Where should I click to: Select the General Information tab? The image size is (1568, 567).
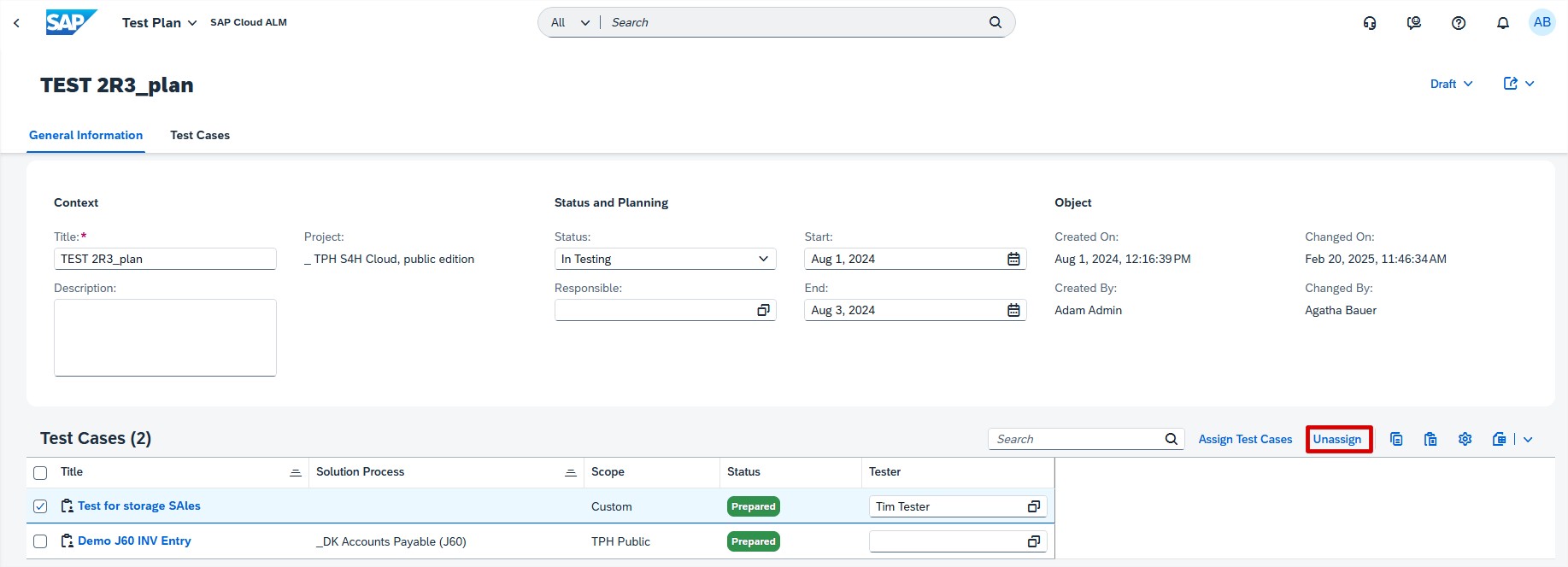coord(85,135)
